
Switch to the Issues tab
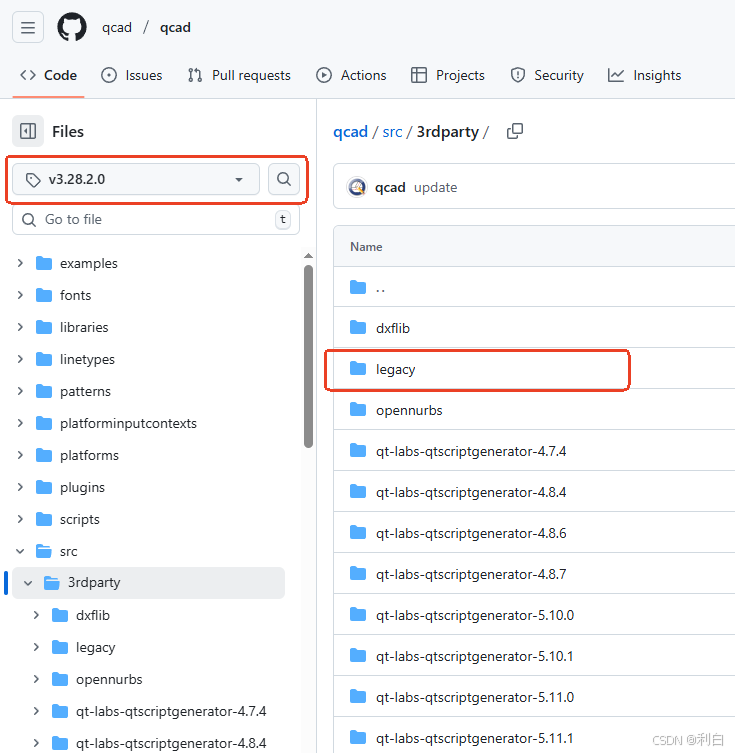pyautogui.click(x=132, y=75)
